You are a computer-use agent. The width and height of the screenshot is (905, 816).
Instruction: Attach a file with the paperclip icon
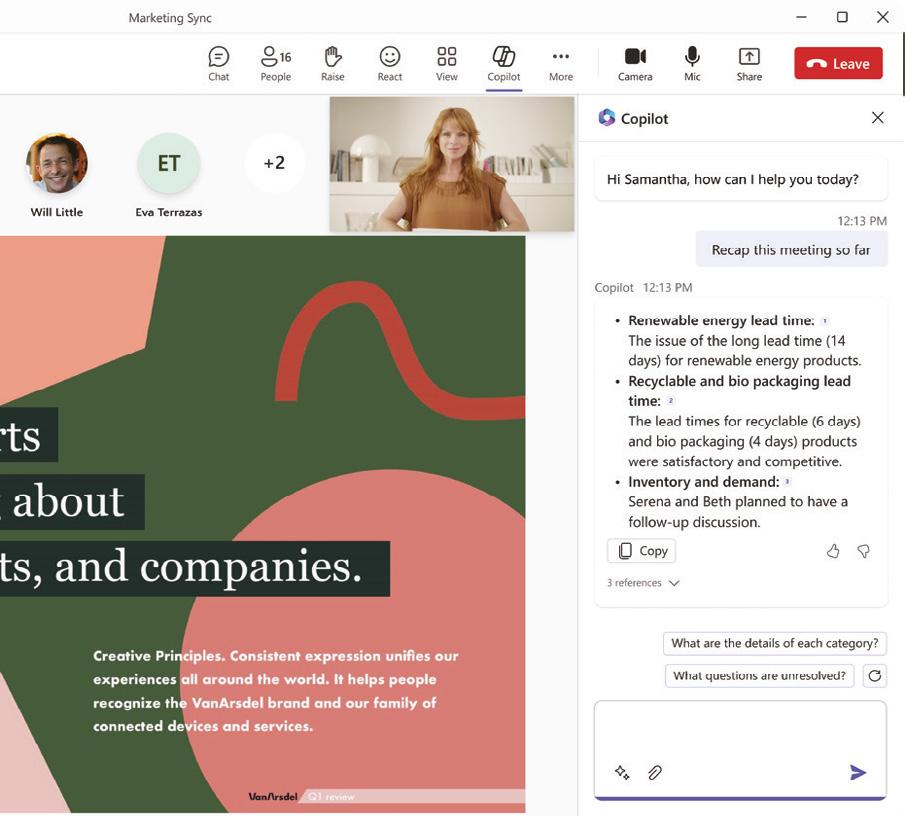click(655, 772)
